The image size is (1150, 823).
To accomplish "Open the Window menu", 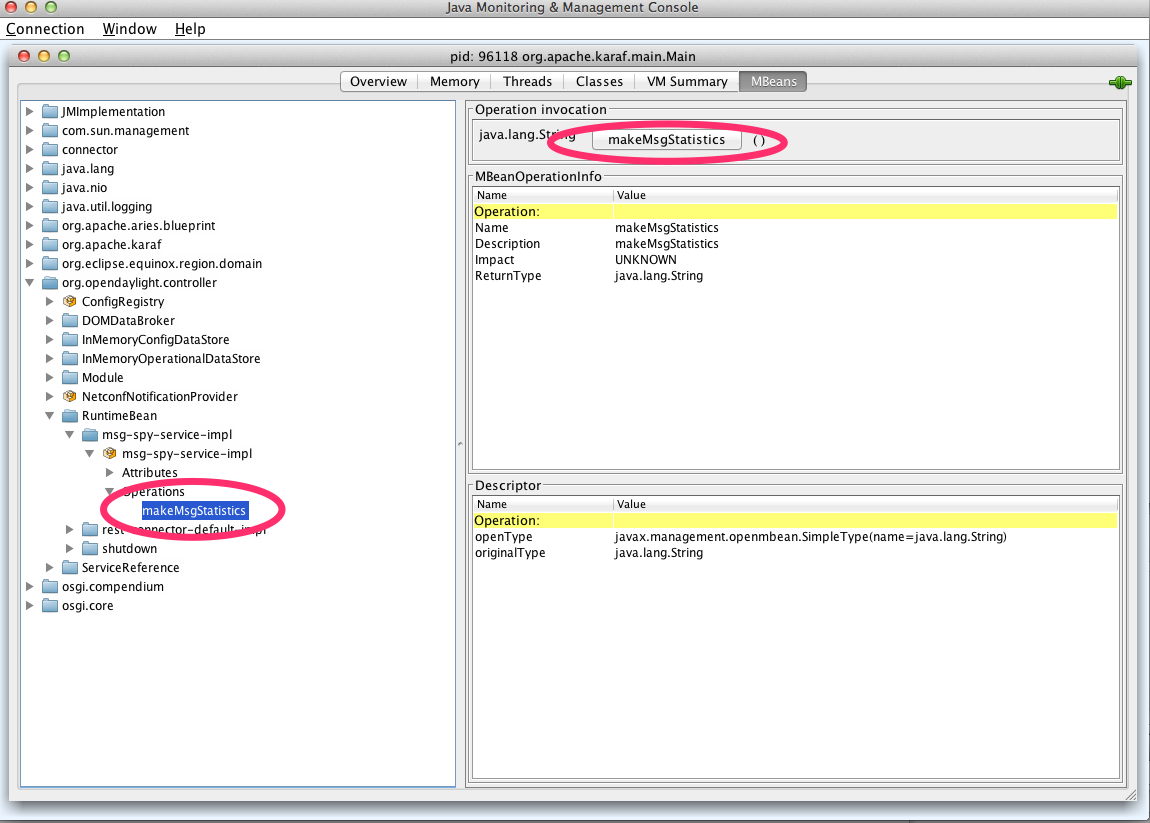I will [x=129, y=29].
